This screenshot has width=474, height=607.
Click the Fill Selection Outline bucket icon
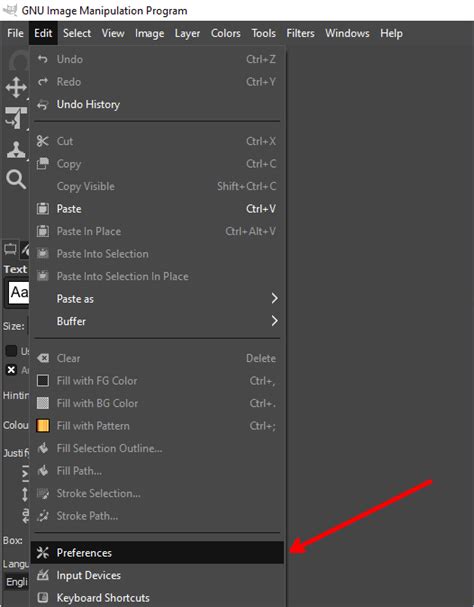pos(43,448)
